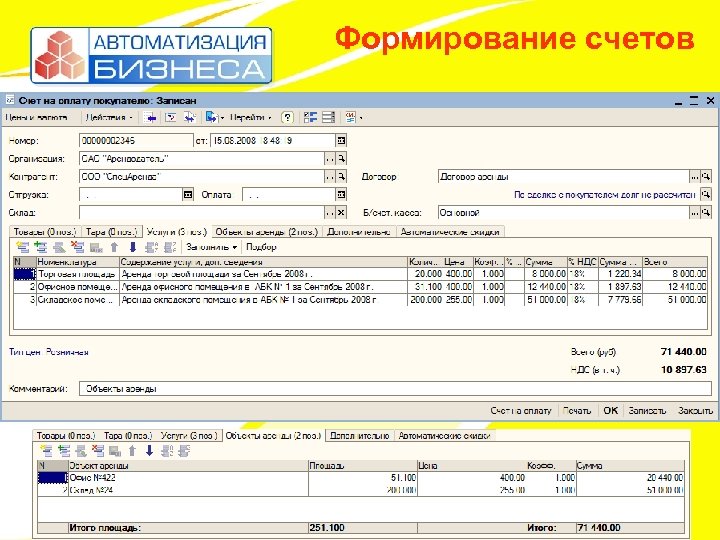Sort ascending icon in Услуги toolbar
The image size is (720, 540).
[x=151, y=247]
